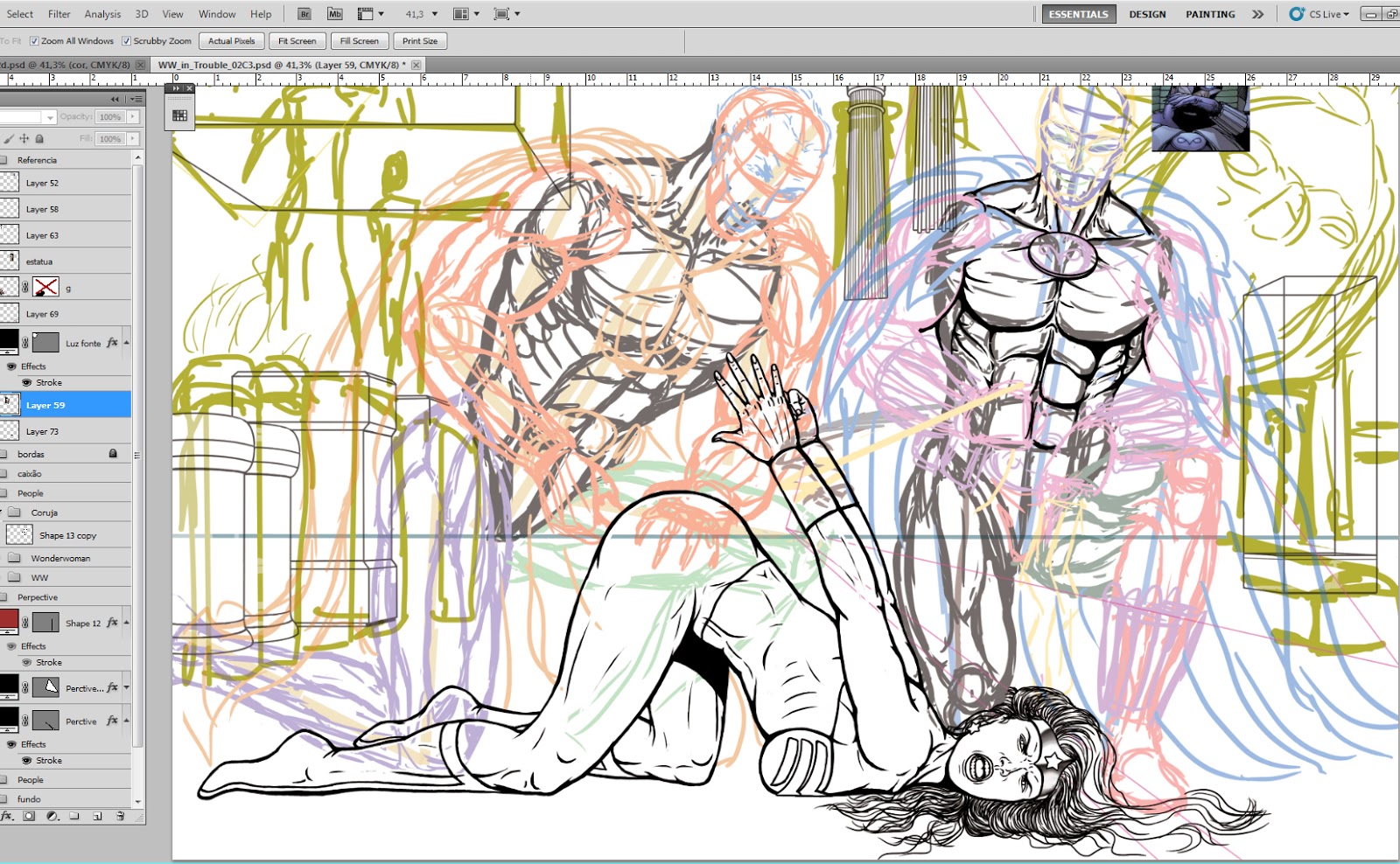Hide the Effects under Luz fonte
Image resolution: width=1400 pixels, height=864 pixels.
(x=11, y=366)
